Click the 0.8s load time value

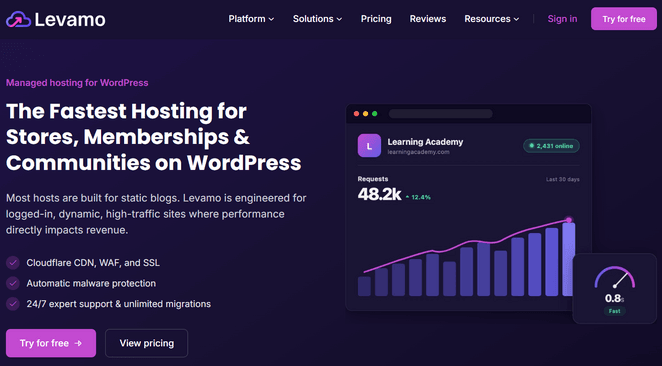point(614,298)
